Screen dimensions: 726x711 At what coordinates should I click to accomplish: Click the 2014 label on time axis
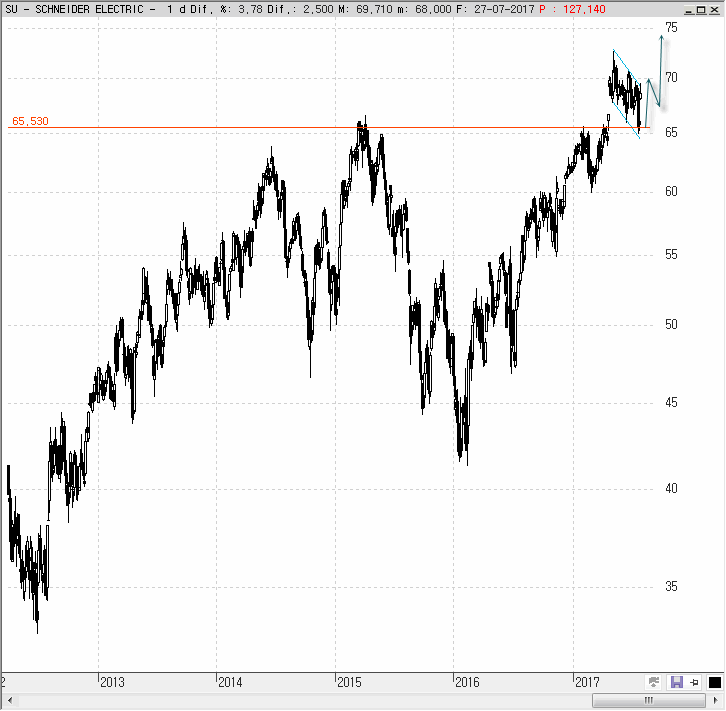230,682
